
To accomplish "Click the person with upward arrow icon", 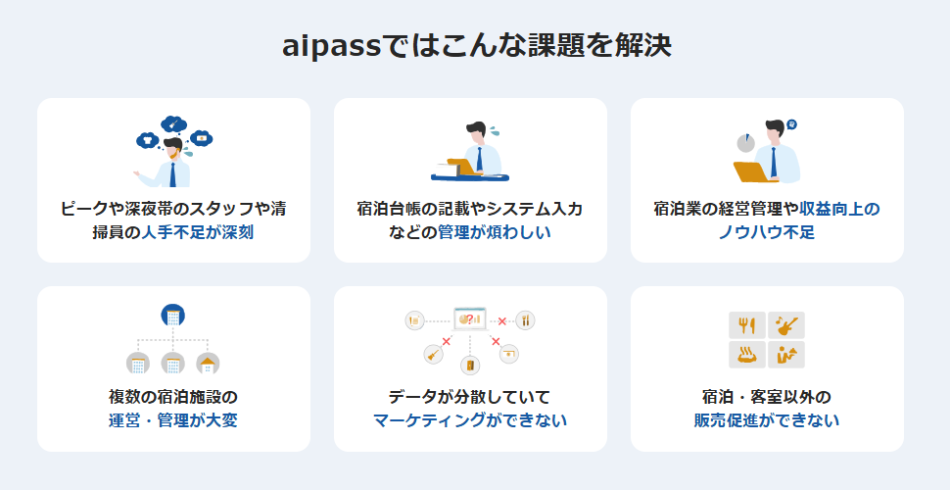I will pyautogui.click(x=786, y=354).
